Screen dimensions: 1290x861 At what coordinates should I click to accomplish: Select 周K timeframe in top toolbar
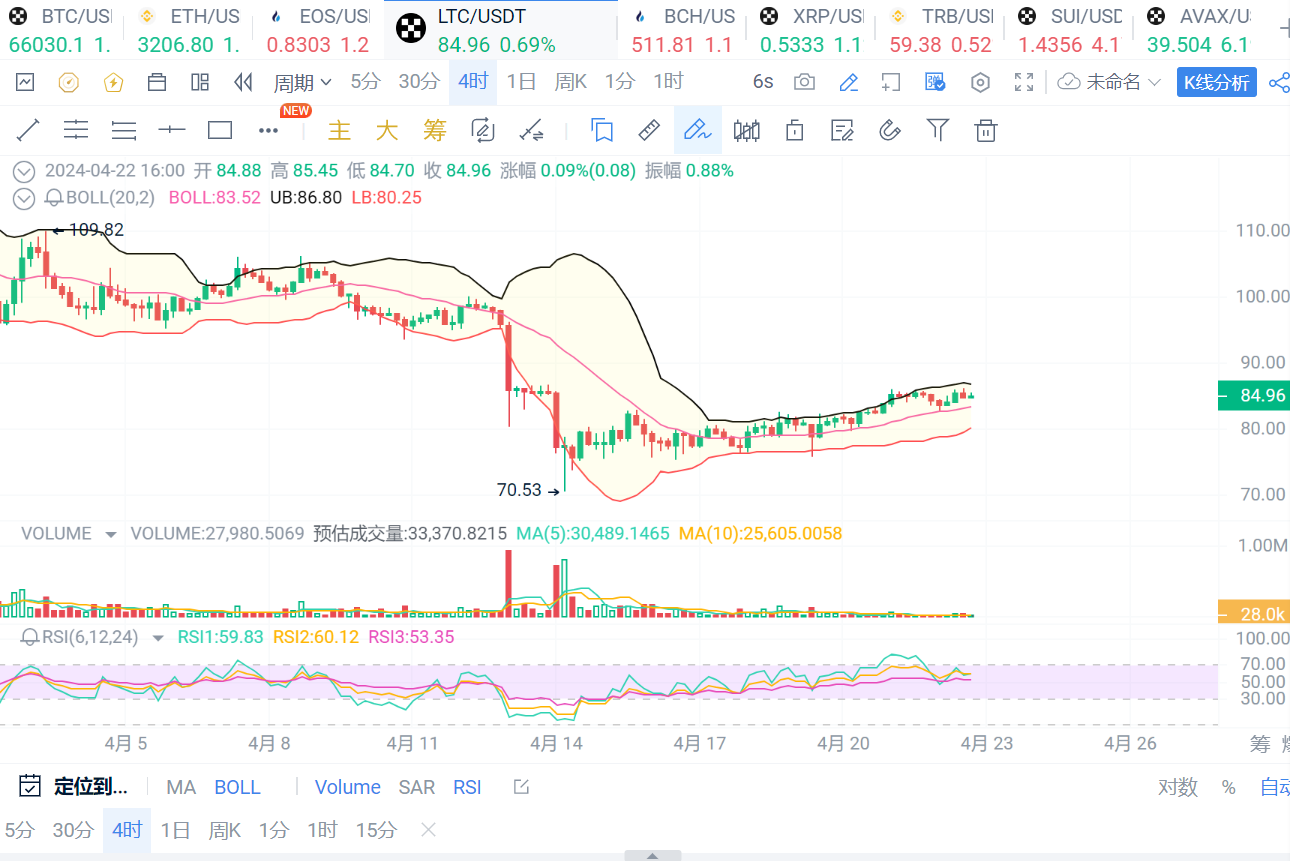[571, 82]
